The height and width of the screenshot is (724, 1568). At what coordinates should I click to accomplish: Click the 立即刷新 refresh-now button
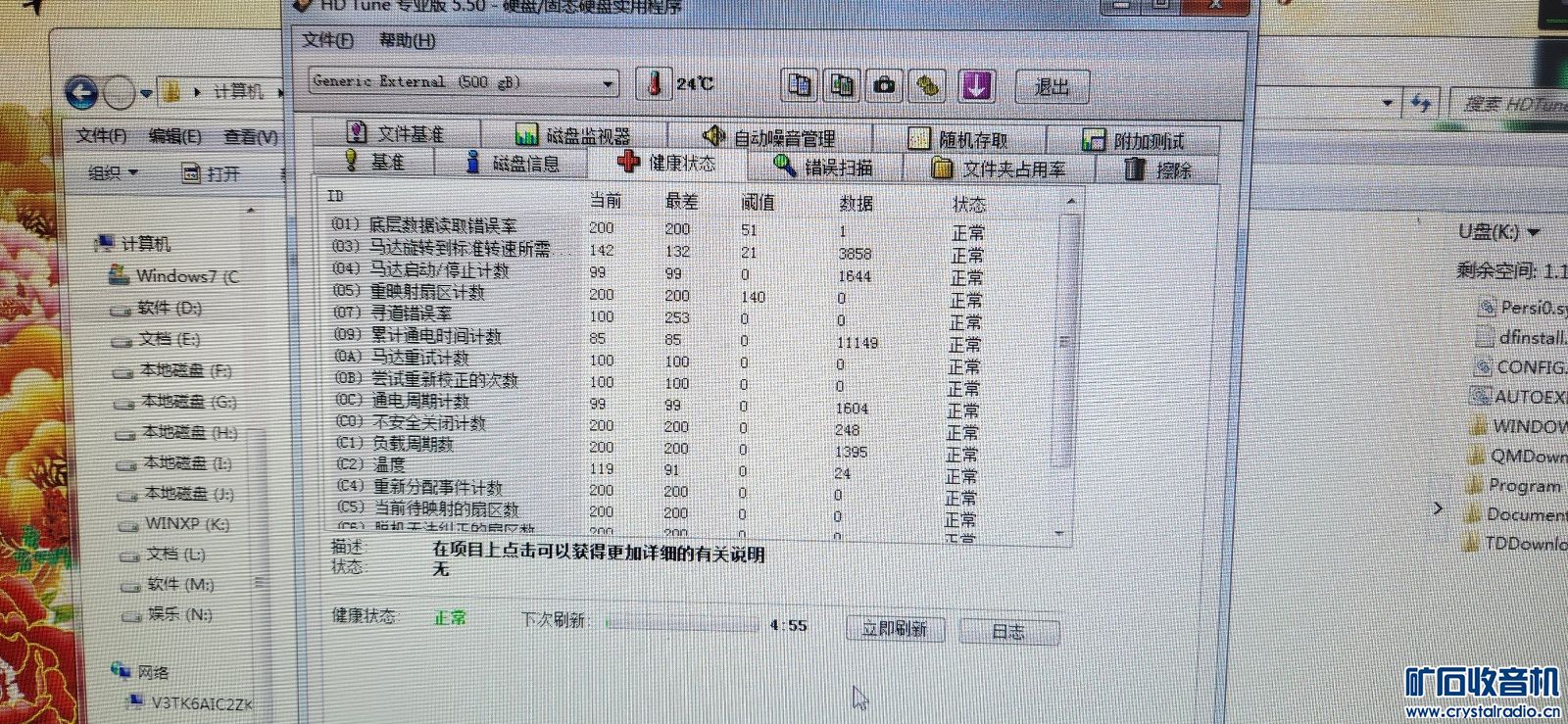(x=895, y=629)
